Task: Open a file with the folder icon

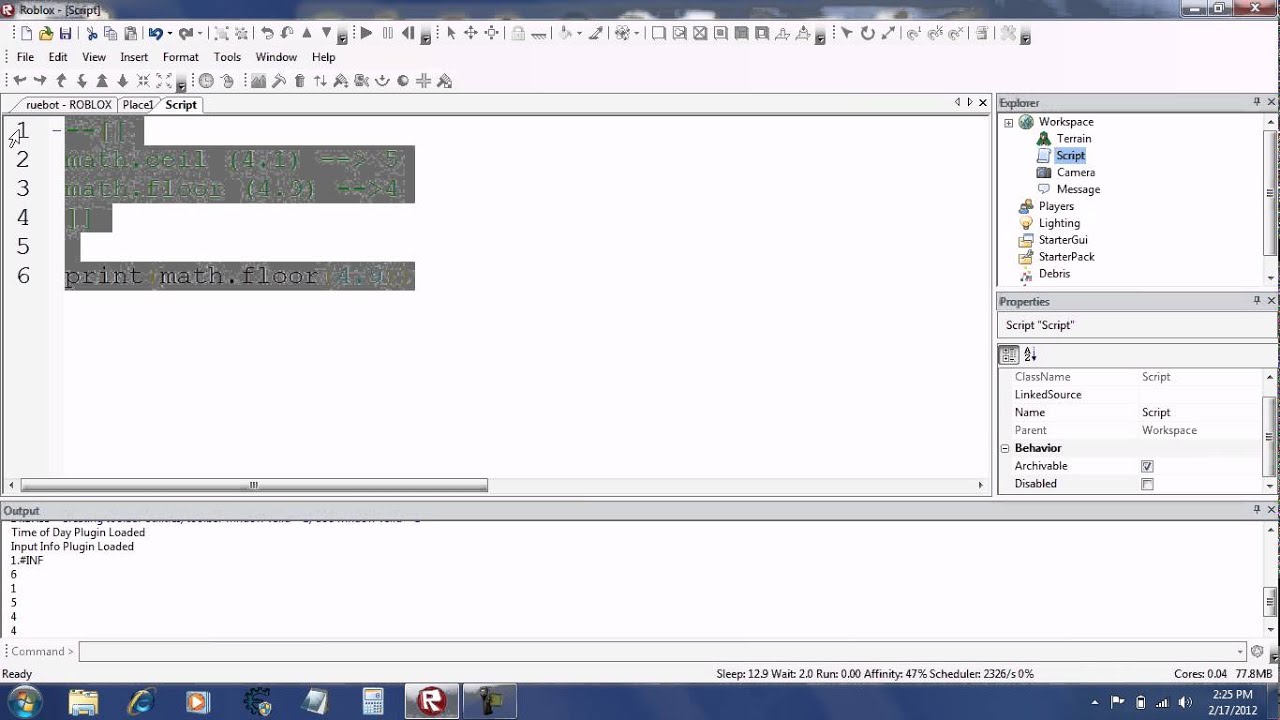Action: click(x=46, y=33)
